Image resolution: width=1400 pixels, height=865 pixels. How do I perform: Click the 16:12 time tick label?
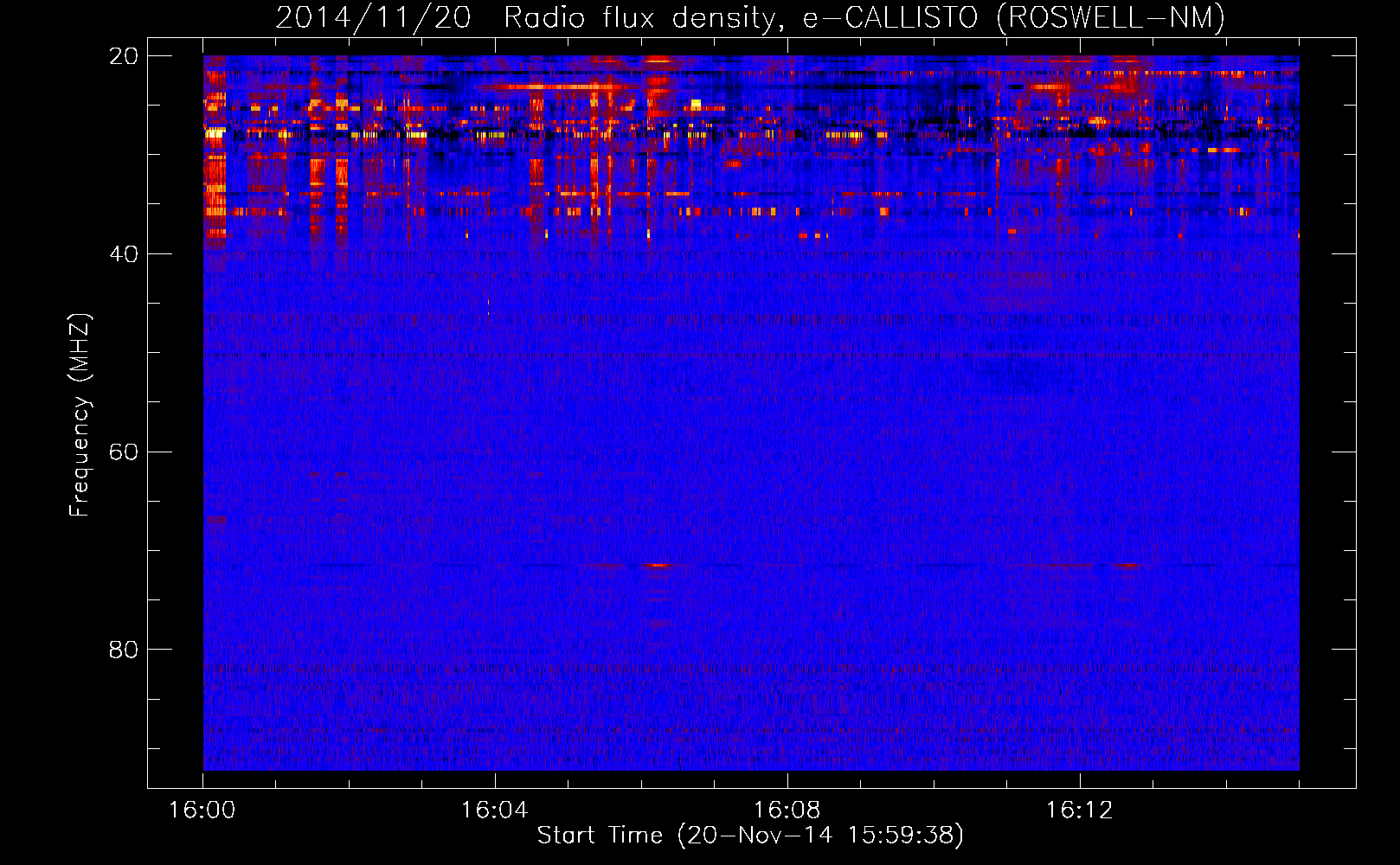pyautogui.click(x=1080, y=811)
